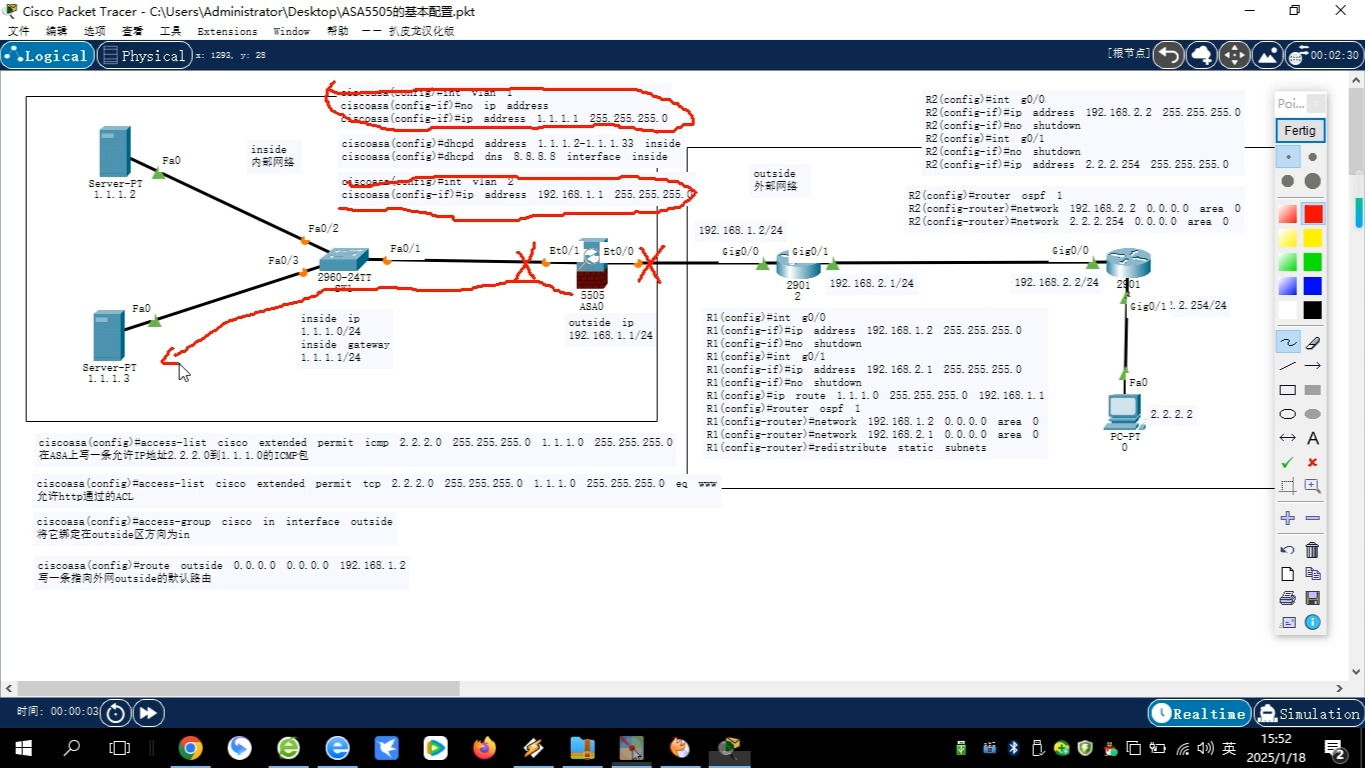
Task: Click the magnifier zoom-area tool
Action: click(1313, 486)
